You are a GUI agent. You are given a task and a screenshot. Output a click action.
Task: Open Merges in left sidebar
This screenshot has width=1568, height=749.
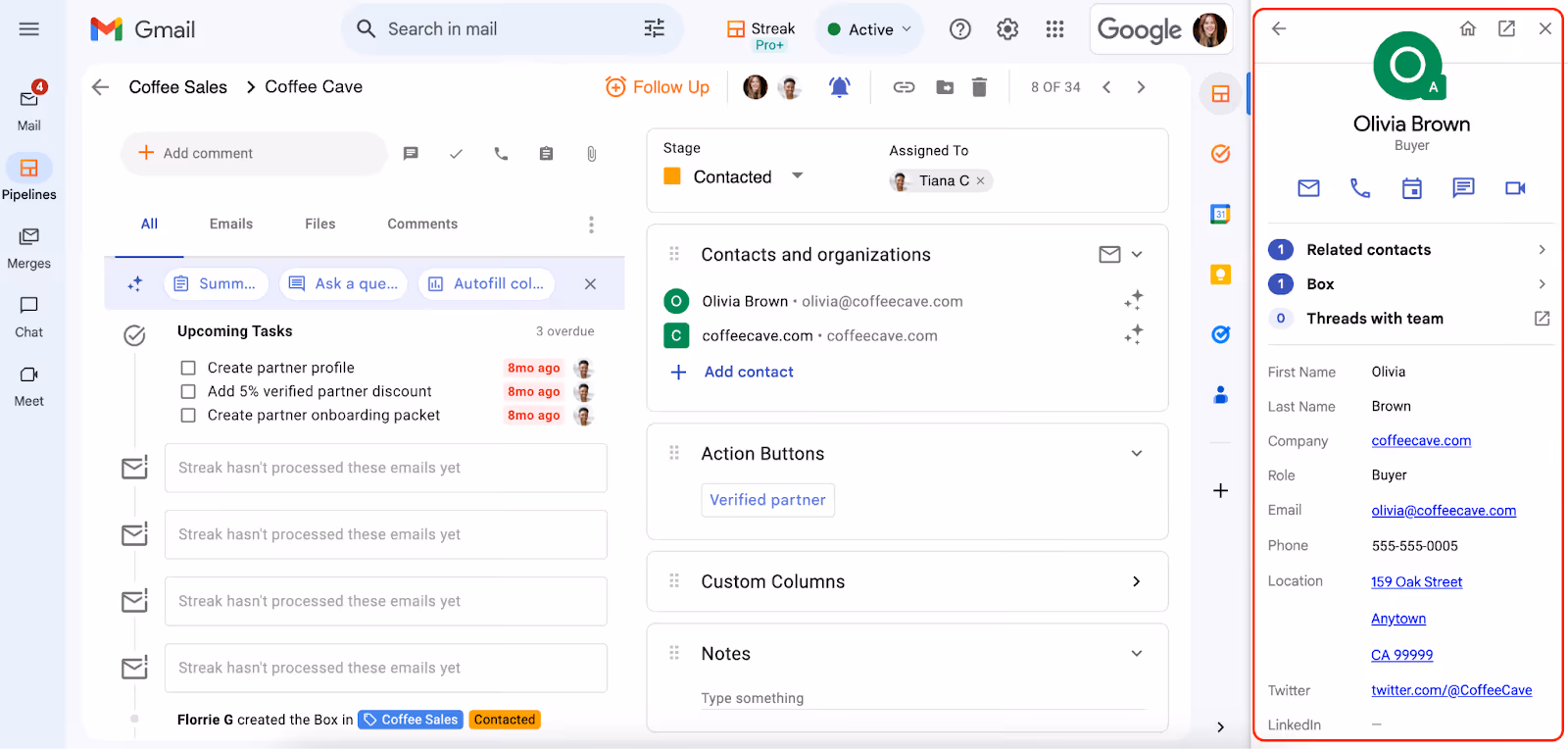[29, 247]
